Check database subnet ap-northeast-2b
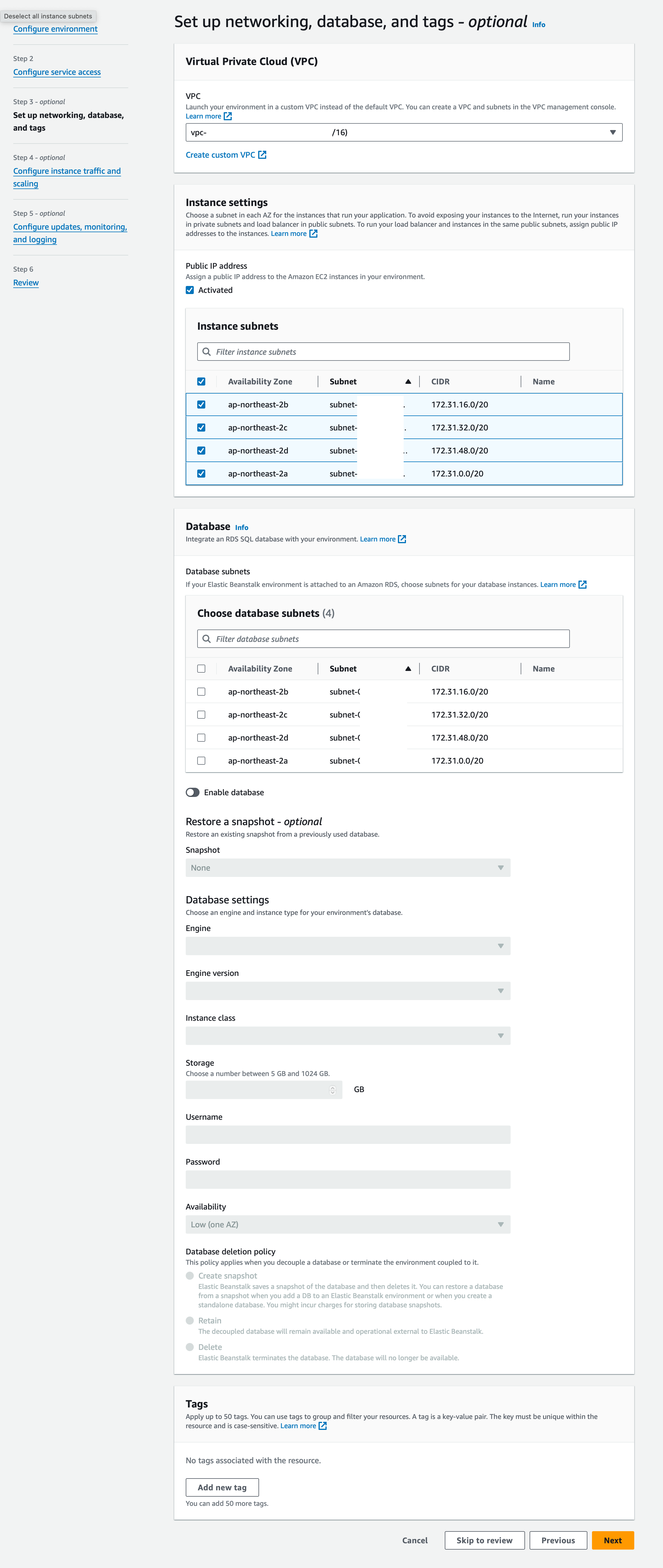The height and width of the screenshot is (1568, 663). click(201, 692)
